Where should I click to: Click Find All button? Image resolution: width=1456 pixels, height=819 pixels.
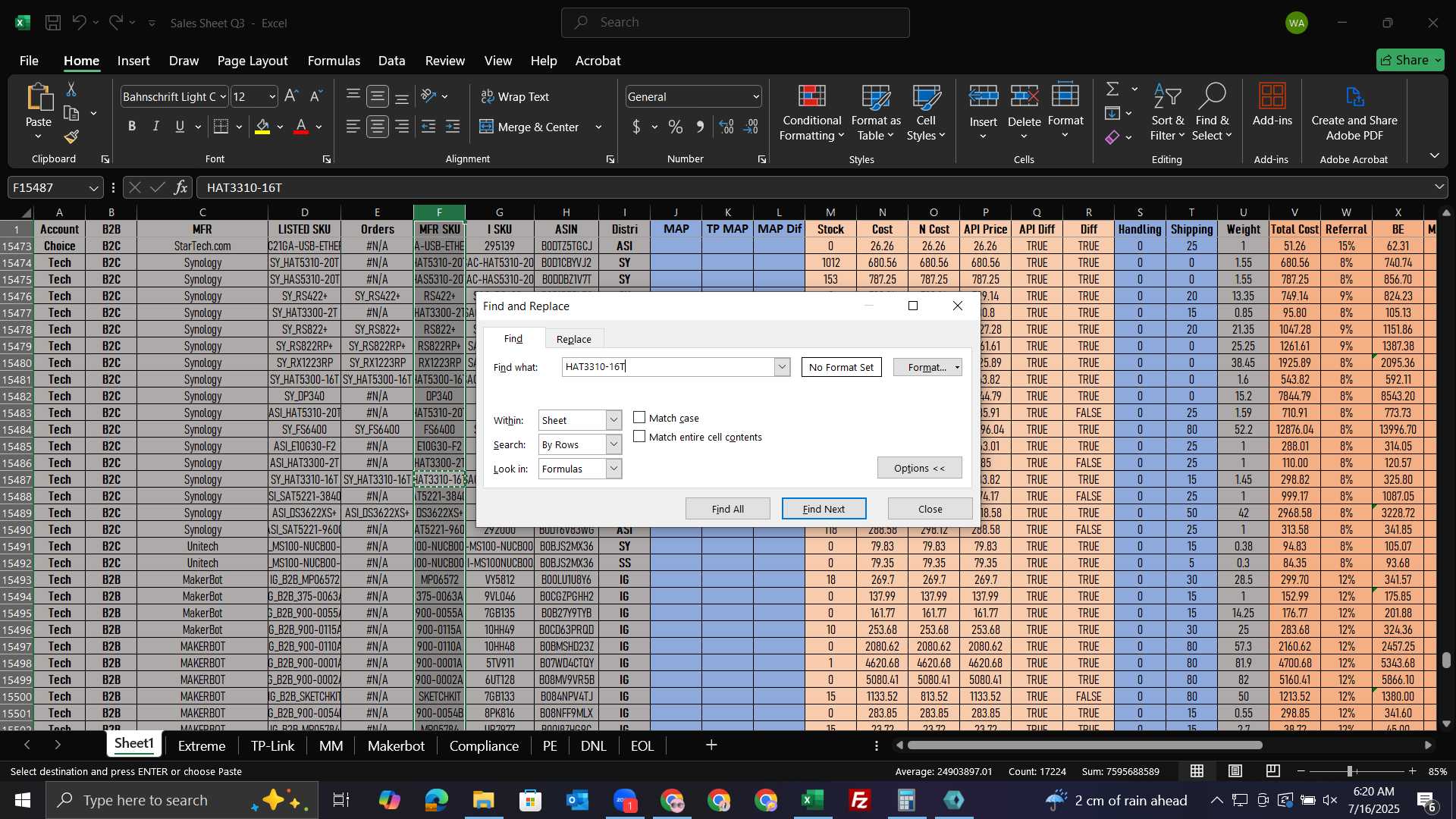[727, 509]
